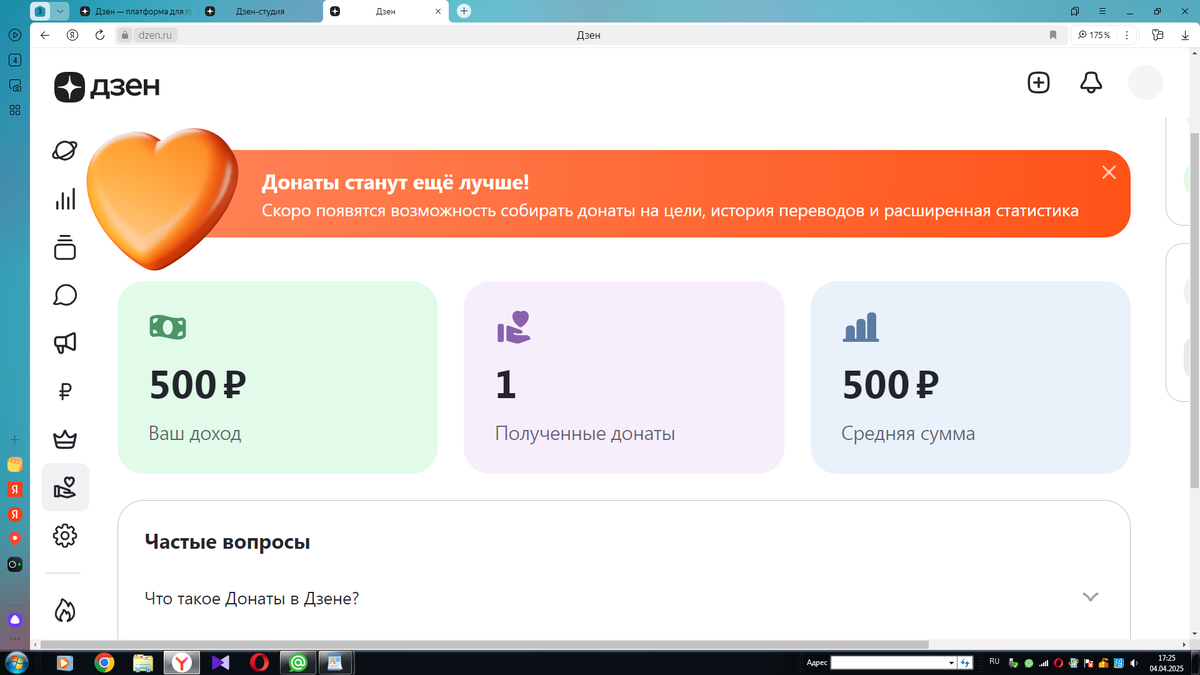Open Alice assistant icon in side panel
The image size is (1200, 675).
(15, 620)
